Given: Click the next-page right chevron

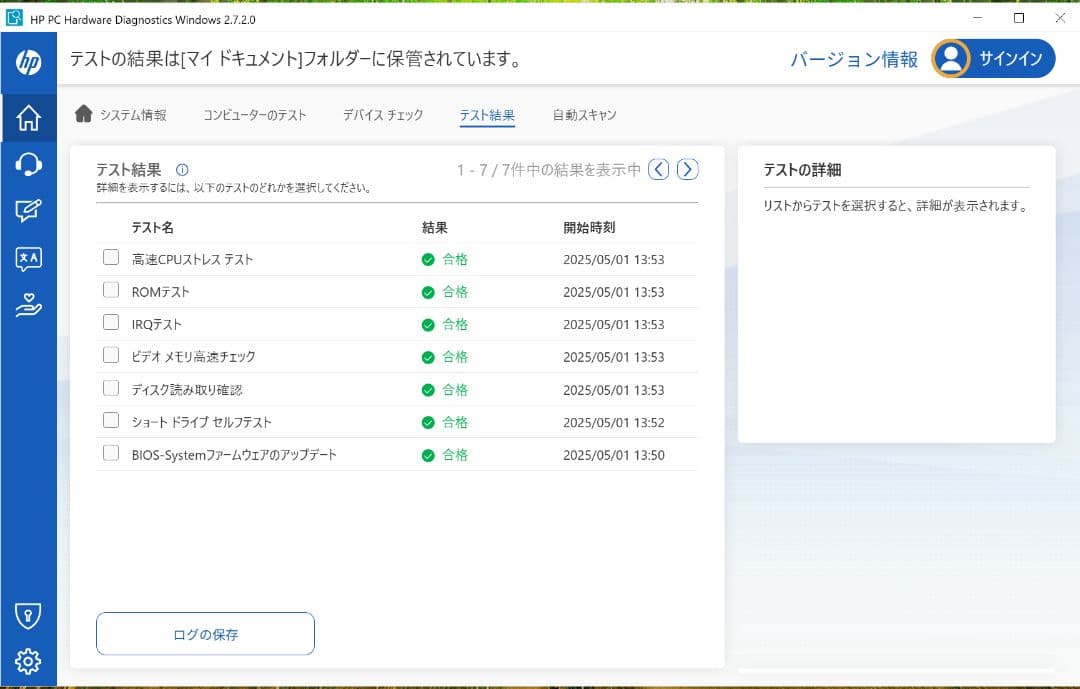Looking at the screenshot, I should point(687,169).
